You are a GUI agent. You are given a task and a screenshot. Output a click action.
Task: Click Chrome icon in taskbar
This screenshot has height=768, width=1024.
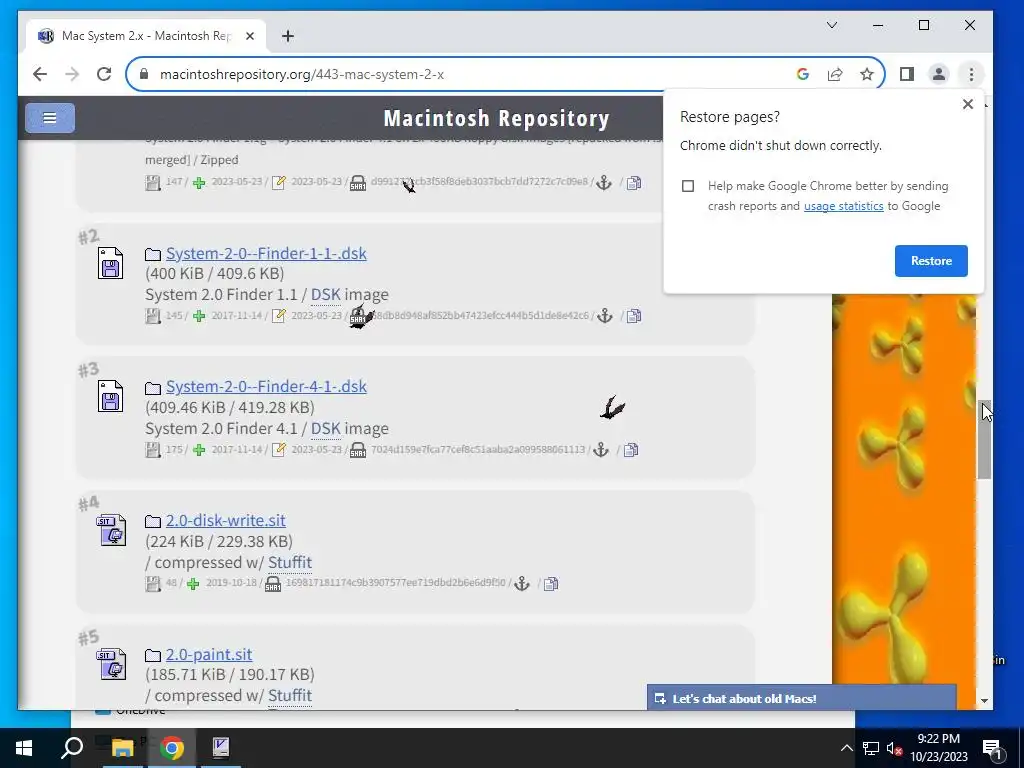(172, 748)
